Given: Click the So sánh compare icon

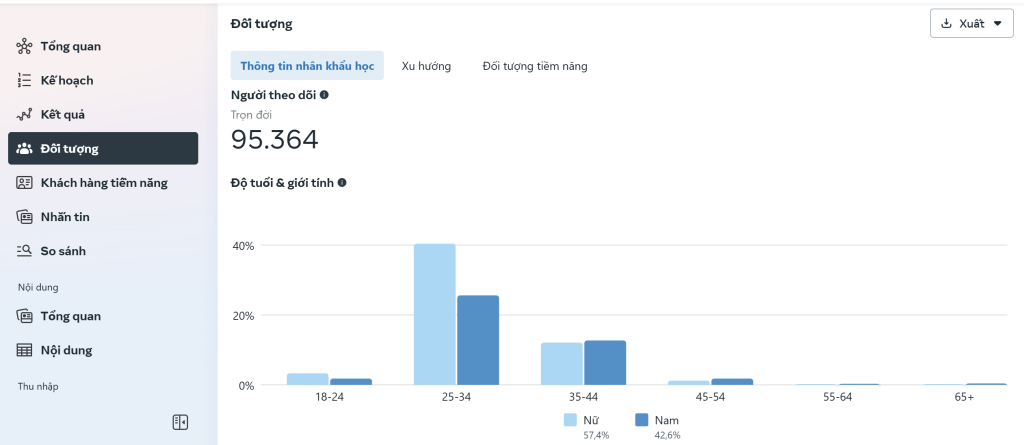Looking at the screenshot, I should pos(25,251).
